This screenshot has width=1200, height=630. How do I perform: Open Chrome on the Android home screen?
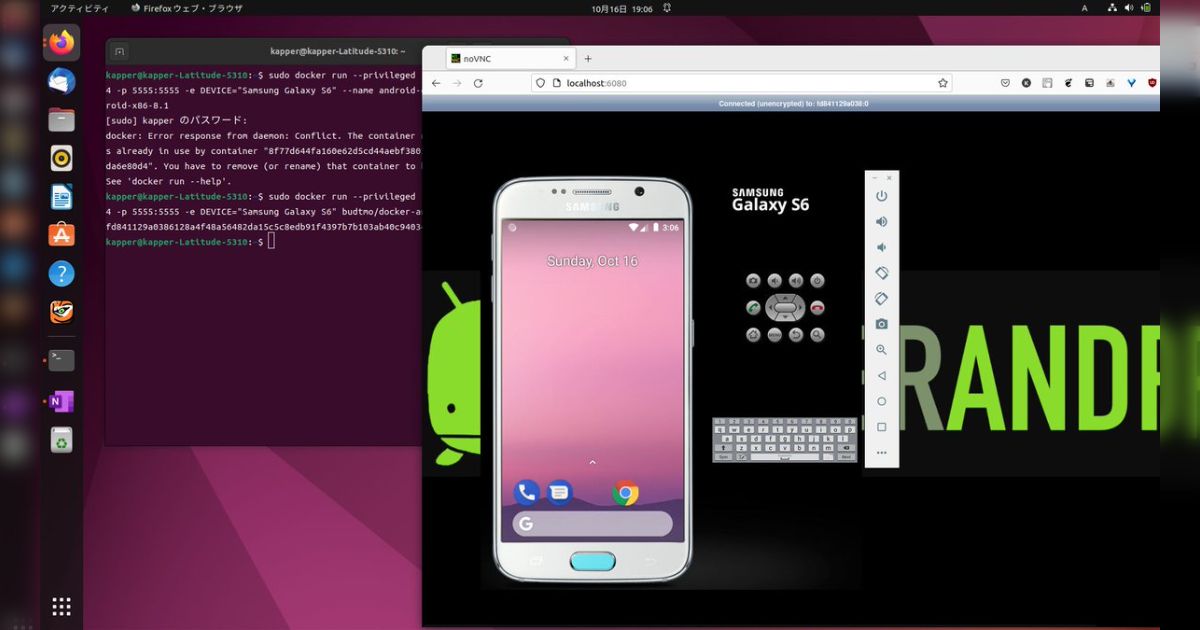tap(627, 492)
